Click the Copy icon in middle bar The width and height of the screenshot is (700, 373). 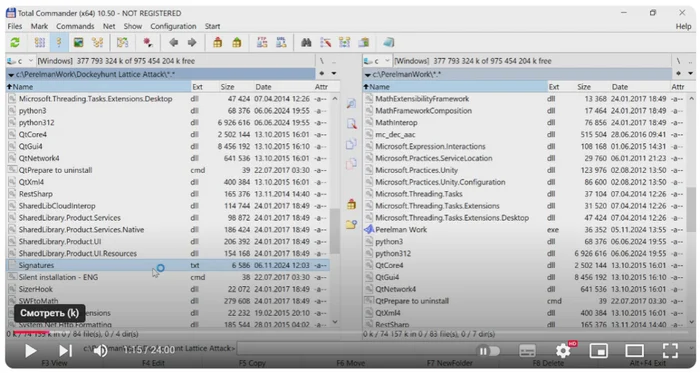click(351, 144)
